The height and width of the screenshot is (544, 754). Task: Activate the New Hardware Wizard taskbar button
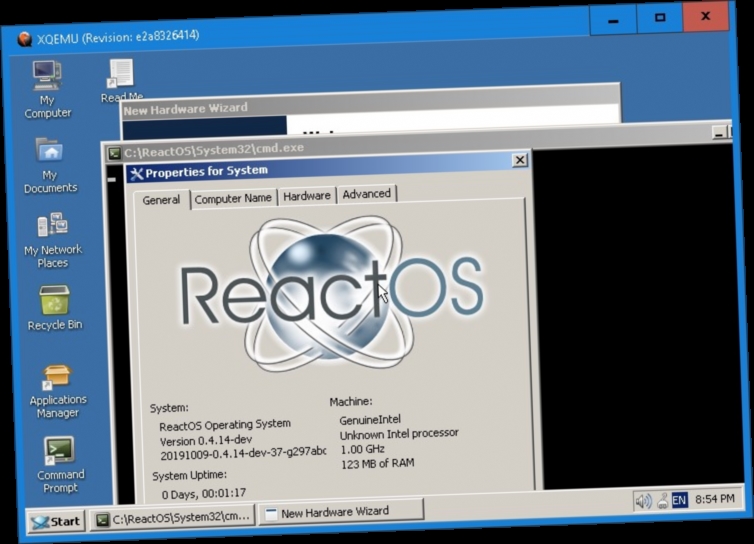[x=341, y=512]
